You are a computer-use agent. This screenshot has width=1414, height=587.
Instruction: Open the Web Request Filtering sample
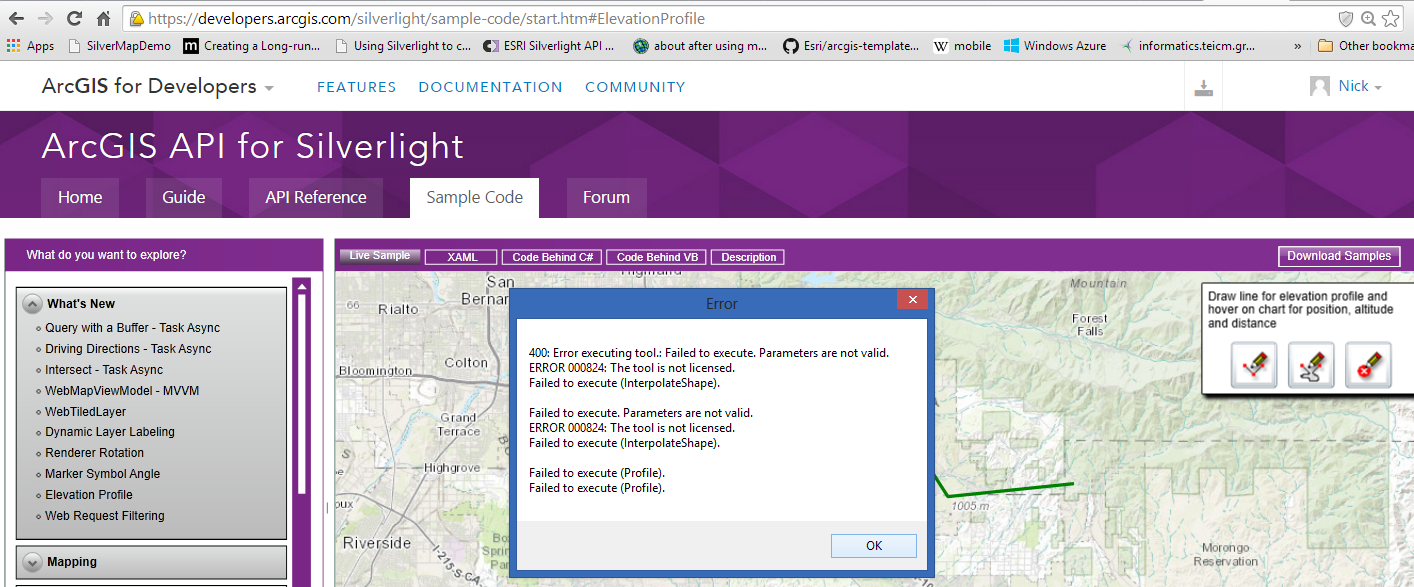105,516
